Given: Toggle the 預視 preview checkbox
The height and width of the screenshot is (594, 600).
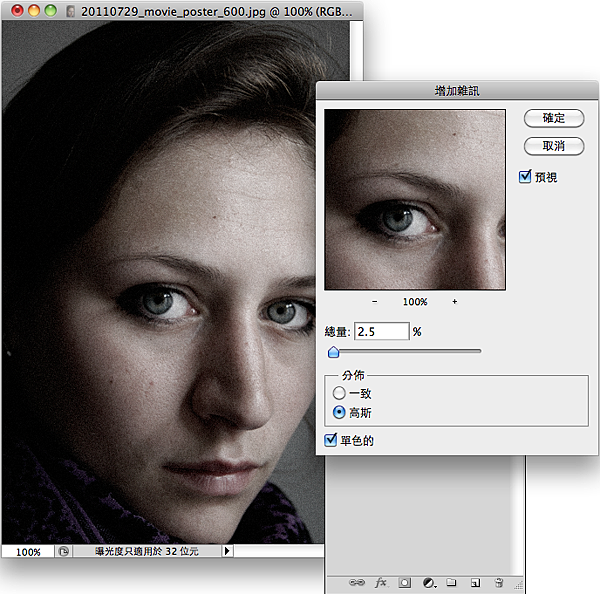Looking at the screenshot, I should point(526,177).
